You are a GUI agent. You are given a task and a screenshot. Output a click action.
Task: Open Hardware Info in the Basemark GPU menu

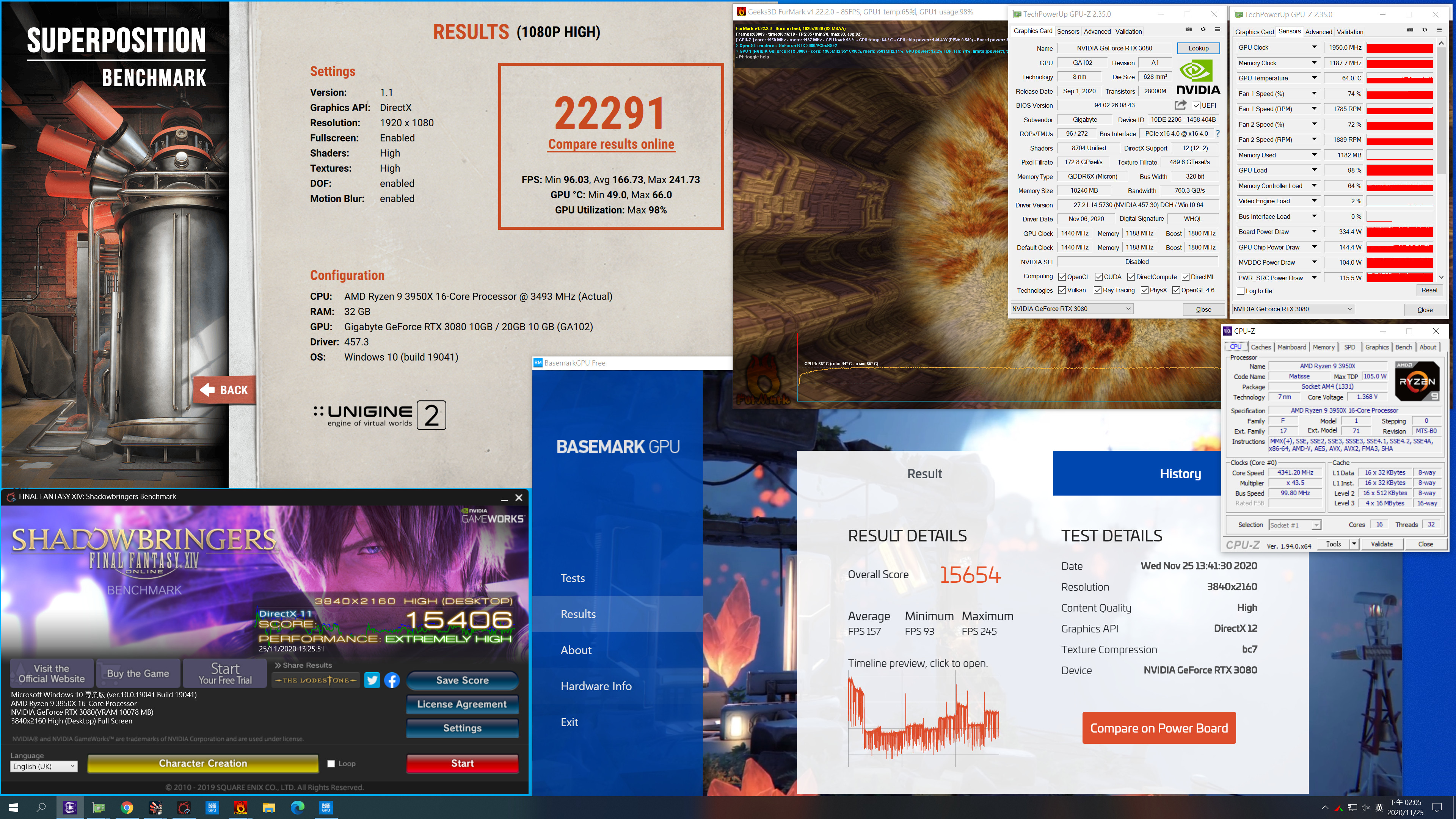[x=596, y=686]
